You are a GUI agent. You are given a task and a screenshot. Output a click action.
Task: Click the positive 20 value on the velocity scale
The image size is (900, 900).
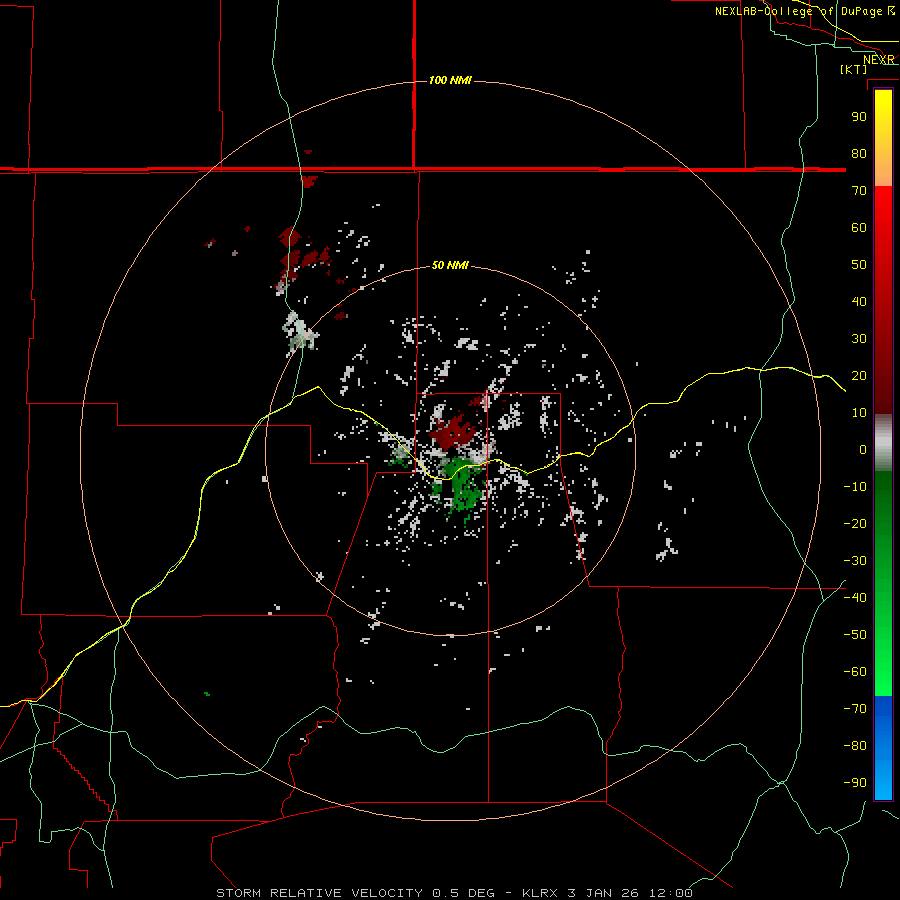pyautogui.click(x=859, y=375)
